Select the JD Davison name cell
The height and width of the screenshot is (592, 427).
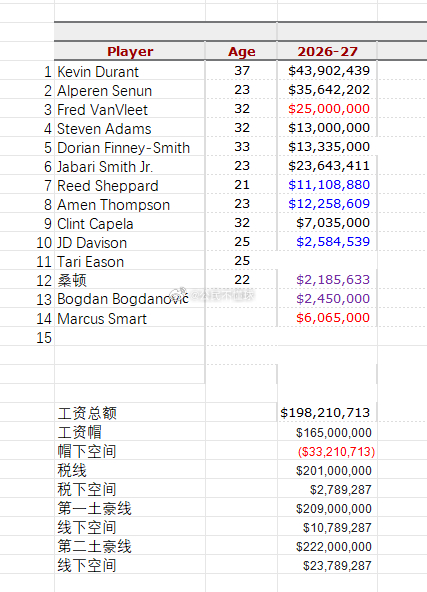click(x=130, y=243)
